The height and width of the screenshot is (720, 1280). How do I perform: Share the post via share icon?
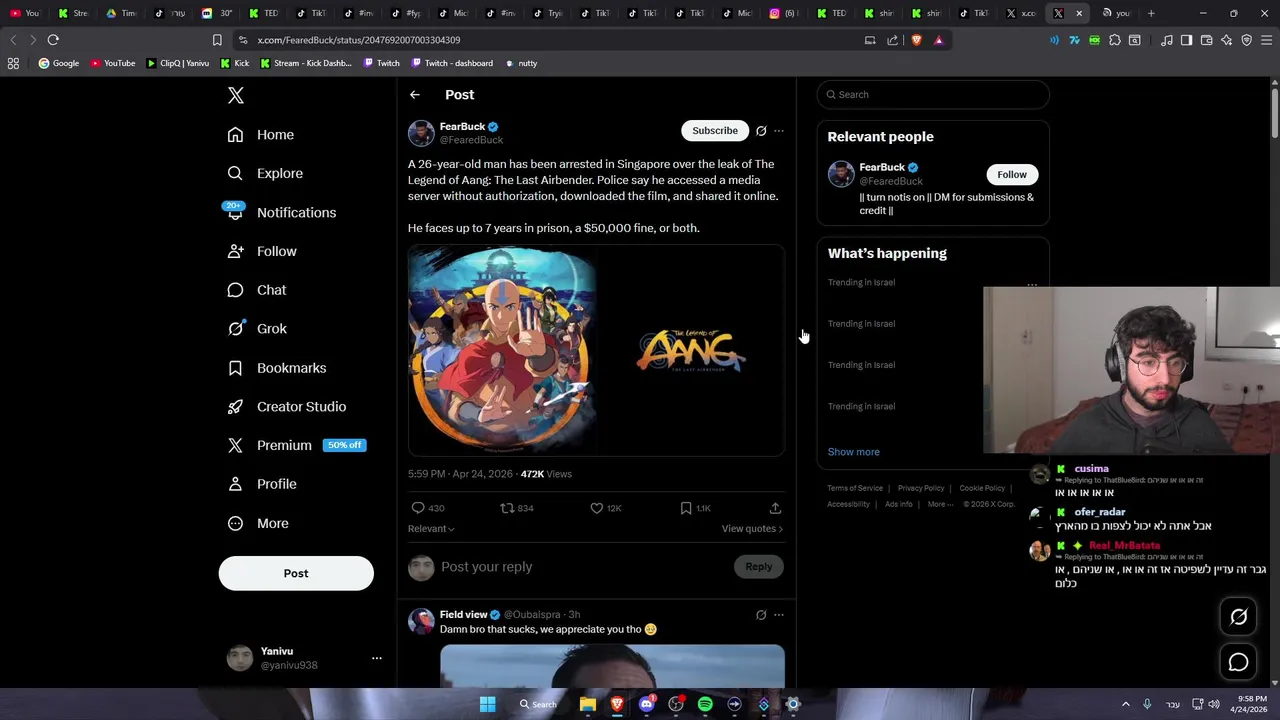coord(775,508)
